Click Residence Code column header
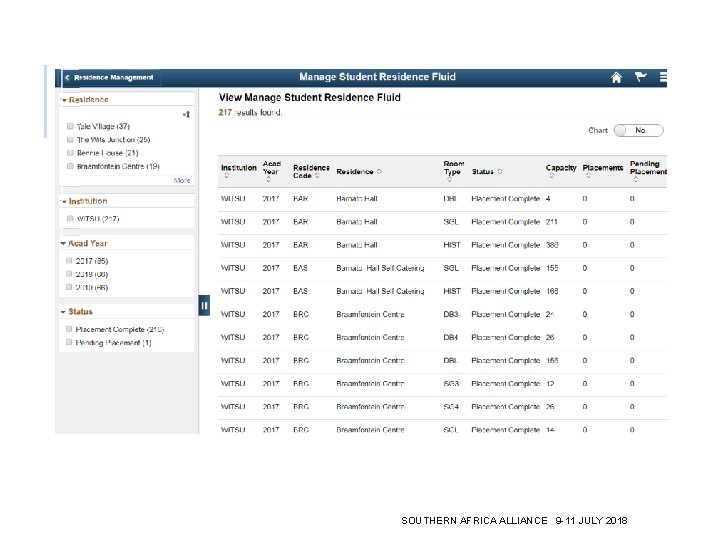The width and height of the screenshot is (720, 540). [x=311, y=171]
